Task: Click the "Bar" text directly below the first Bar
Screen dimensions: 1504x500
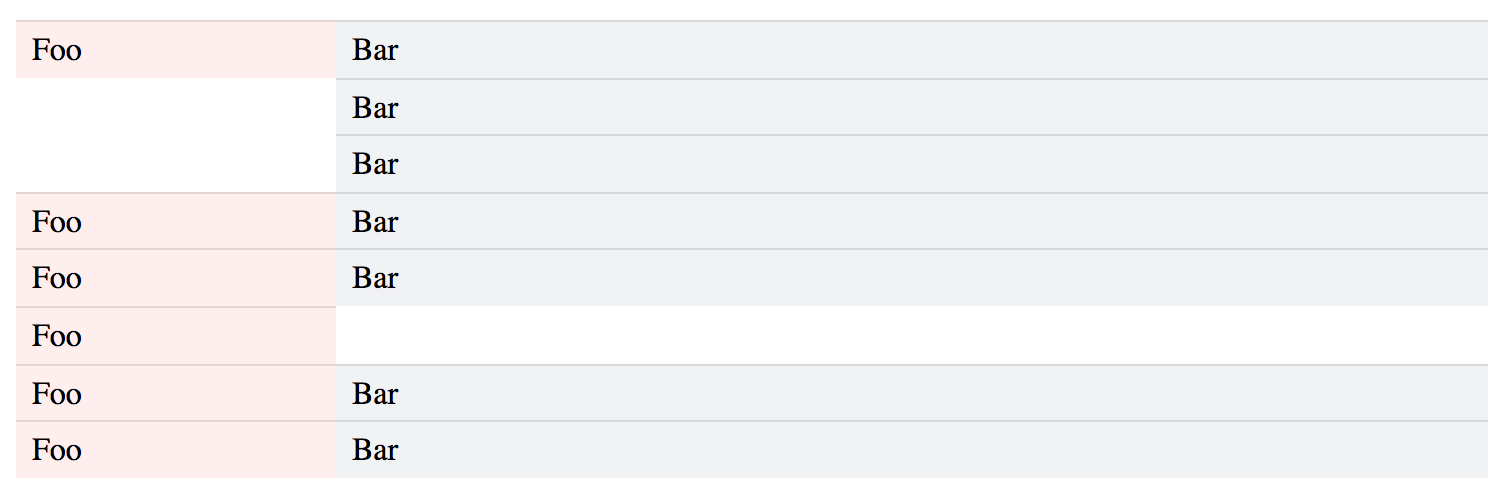Action: tap(375, 107)
